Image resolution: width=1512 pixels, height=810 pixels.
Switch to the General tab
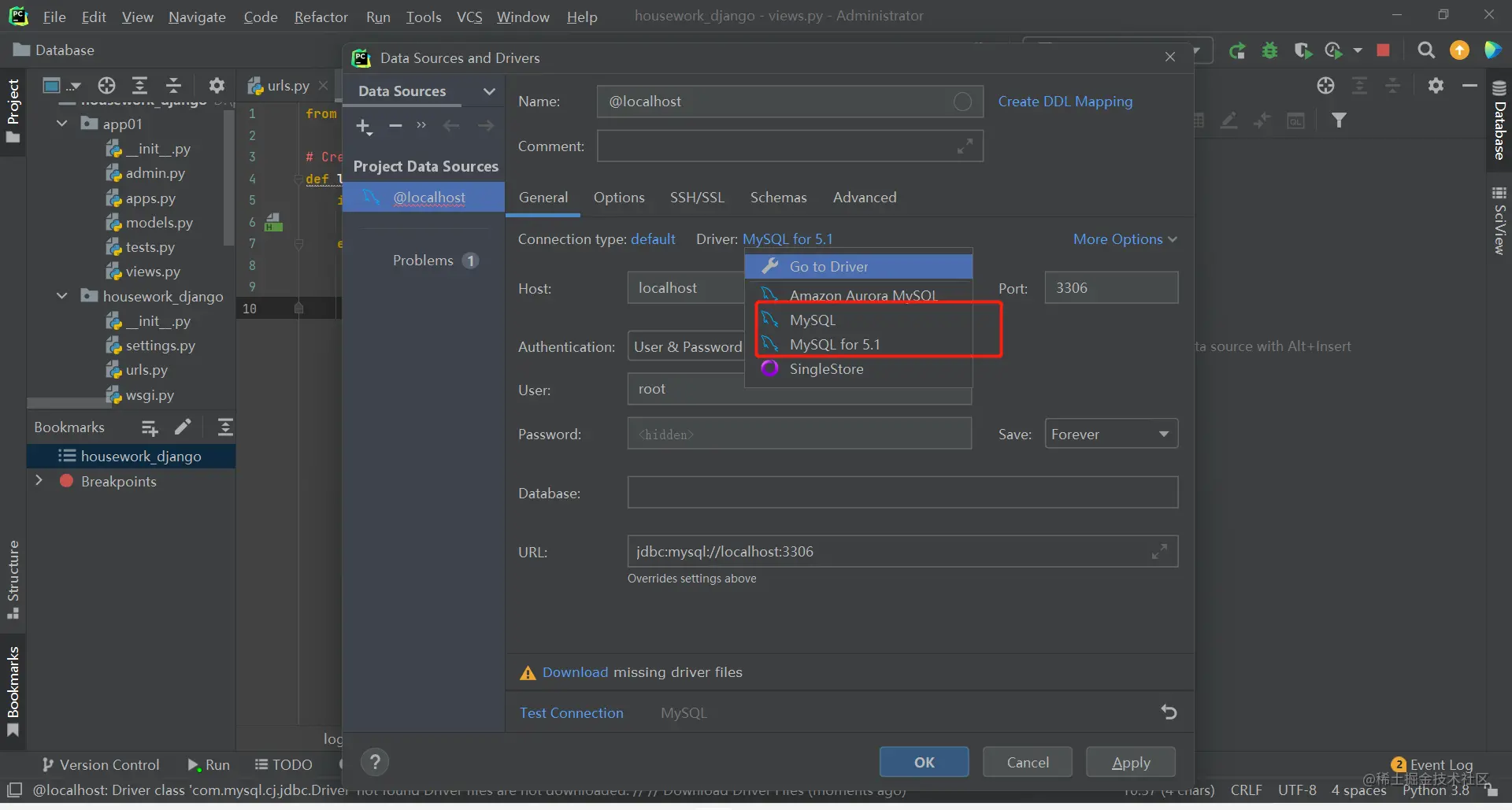click(x=543, y=198)
